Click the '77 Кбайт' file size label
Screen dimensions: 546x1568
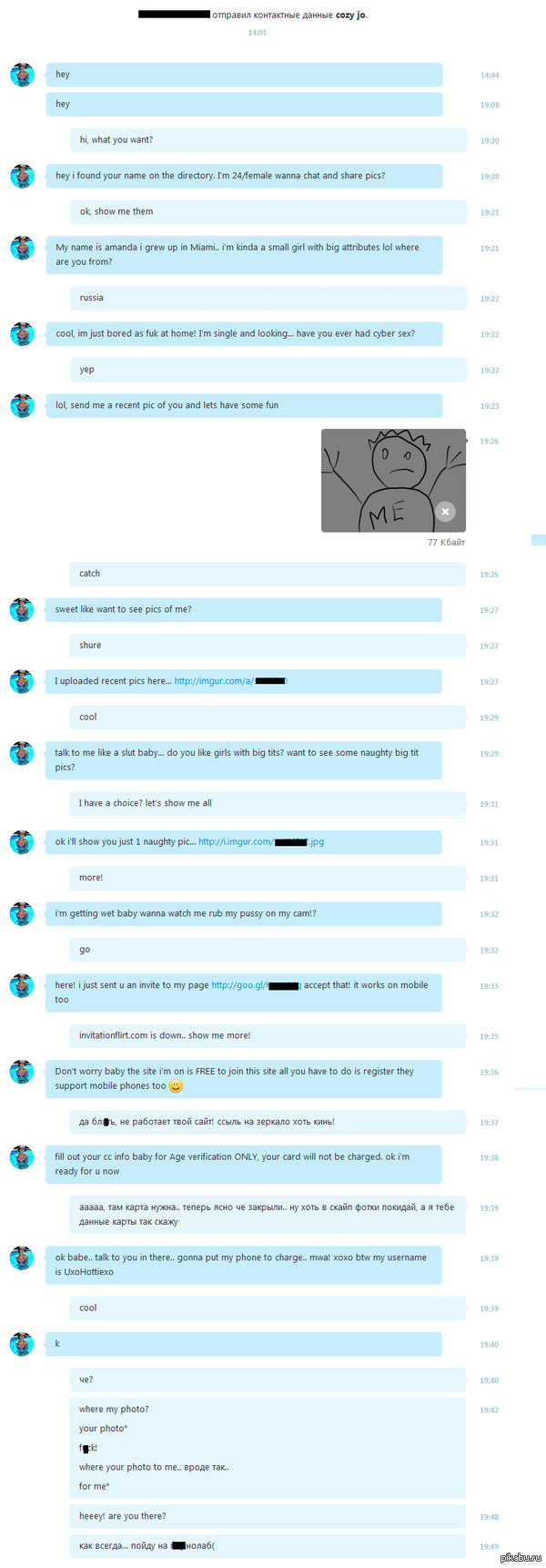(446, 543)
